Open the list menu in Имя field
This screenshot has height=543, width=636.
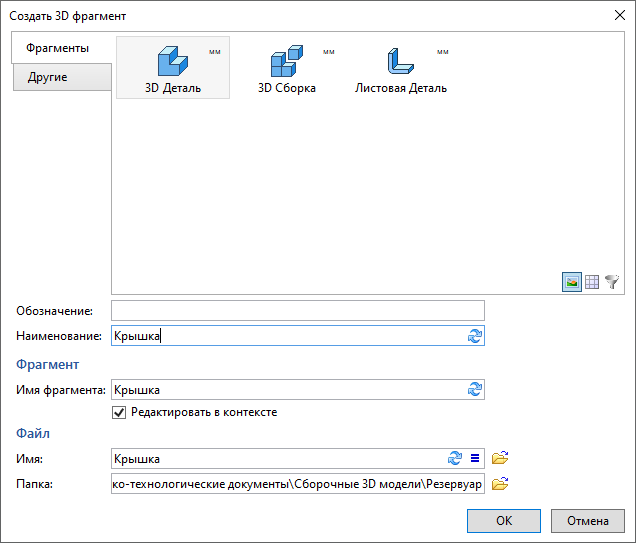tap(475, 459)
